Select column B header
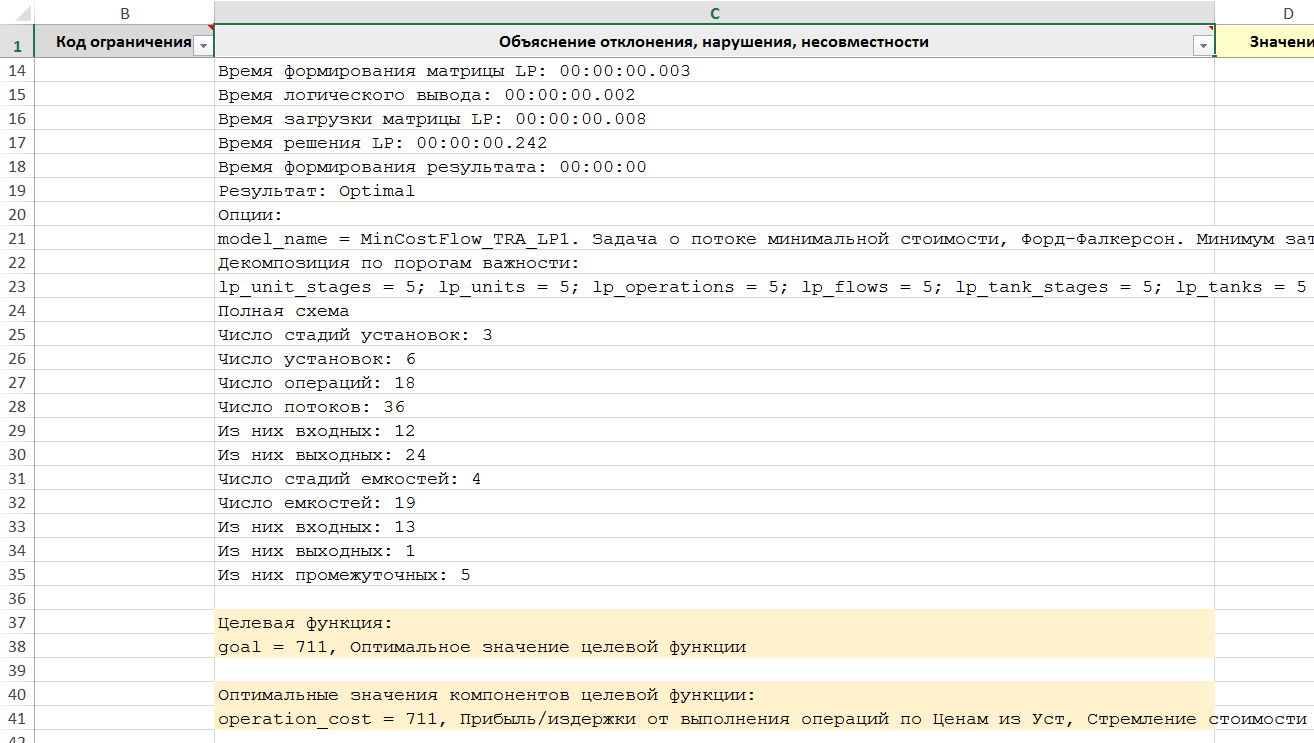The image size is (1314, 743). (124, 12)
